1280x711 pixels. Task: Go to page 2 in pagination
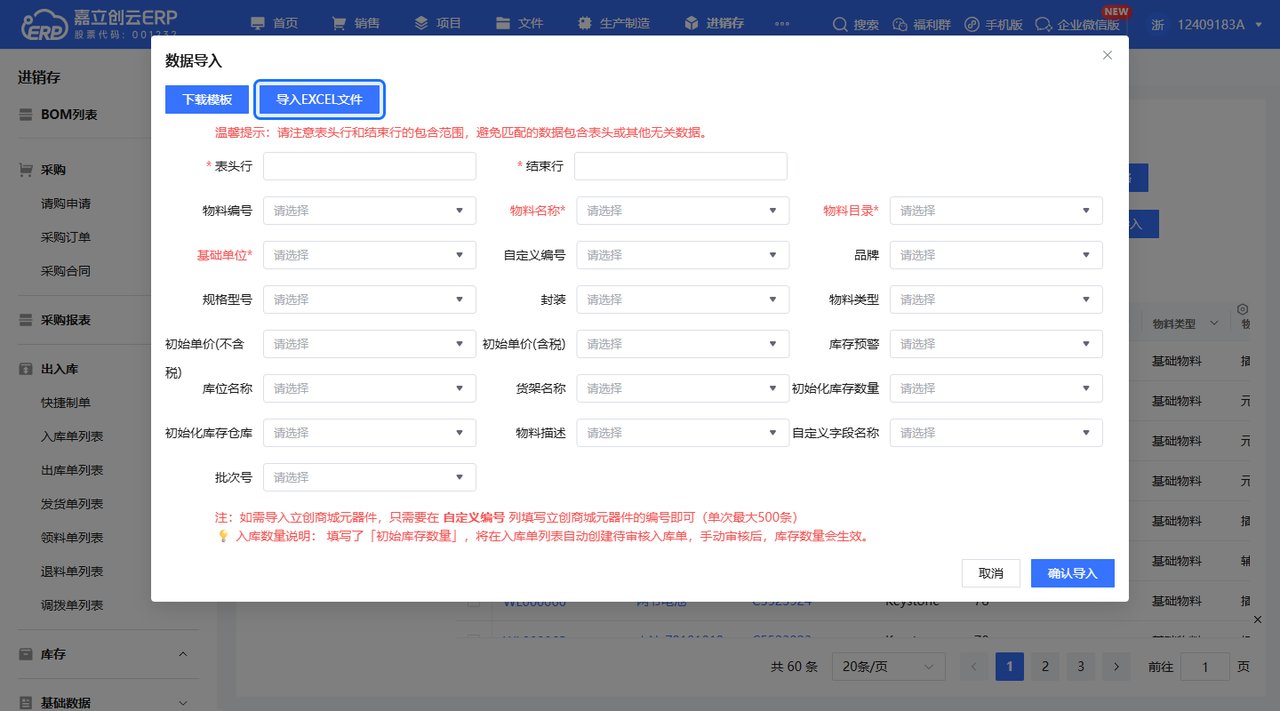coord(1045,666)
